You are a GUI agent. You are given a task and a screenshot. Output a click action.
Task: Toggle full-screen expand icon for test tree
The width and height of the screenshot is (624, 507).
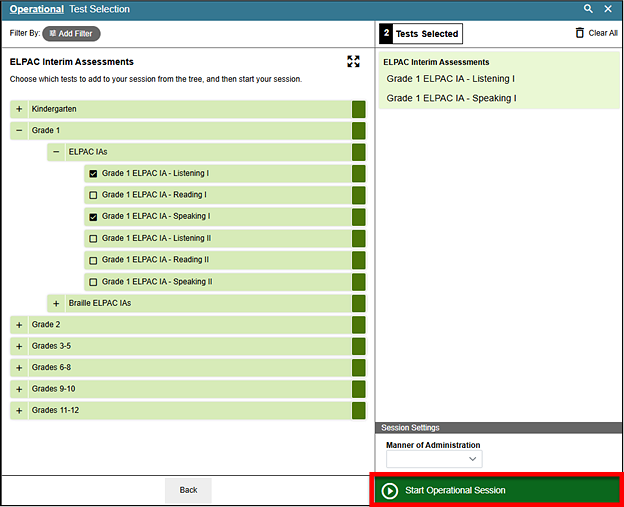(353, 61)
